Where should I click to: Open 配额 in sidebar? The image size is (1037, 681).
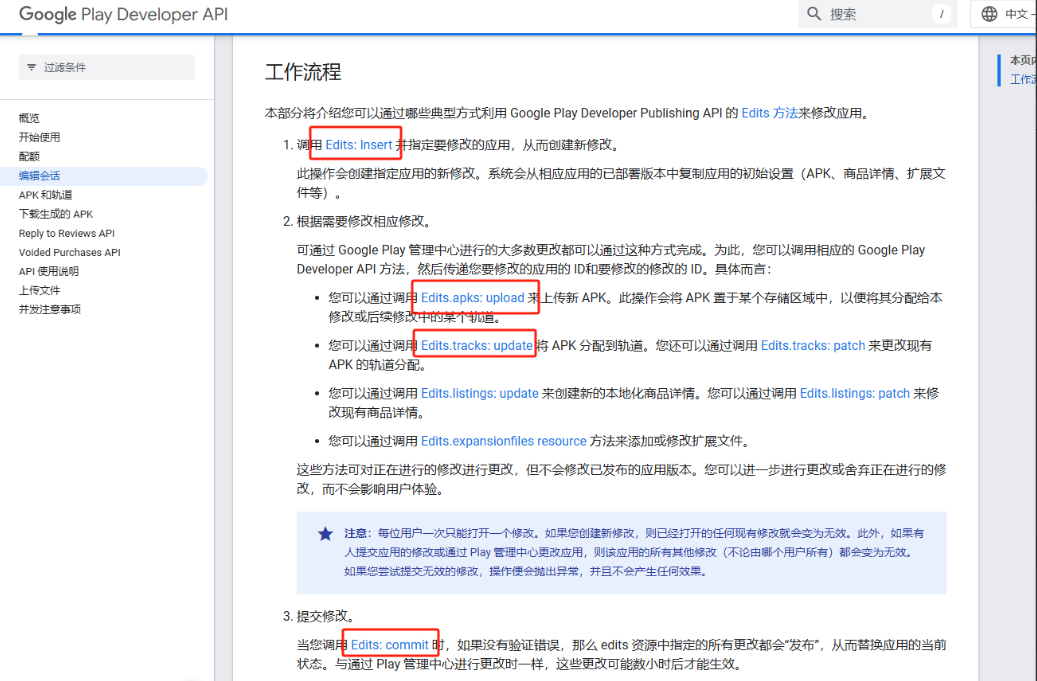(x=29, y=156)
